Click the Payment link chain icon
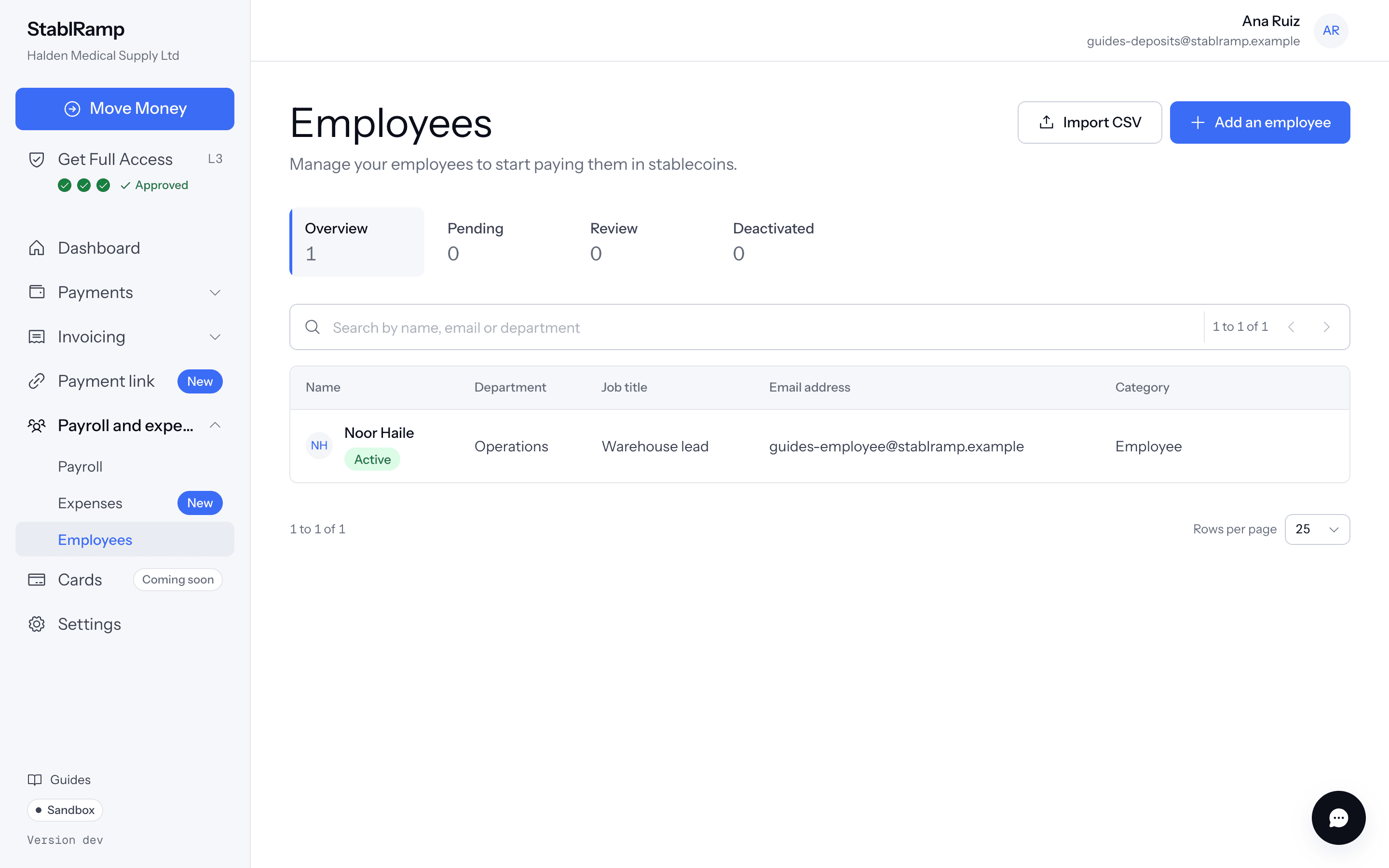This screenshot has height=868, width=1389. coord(37,381)
